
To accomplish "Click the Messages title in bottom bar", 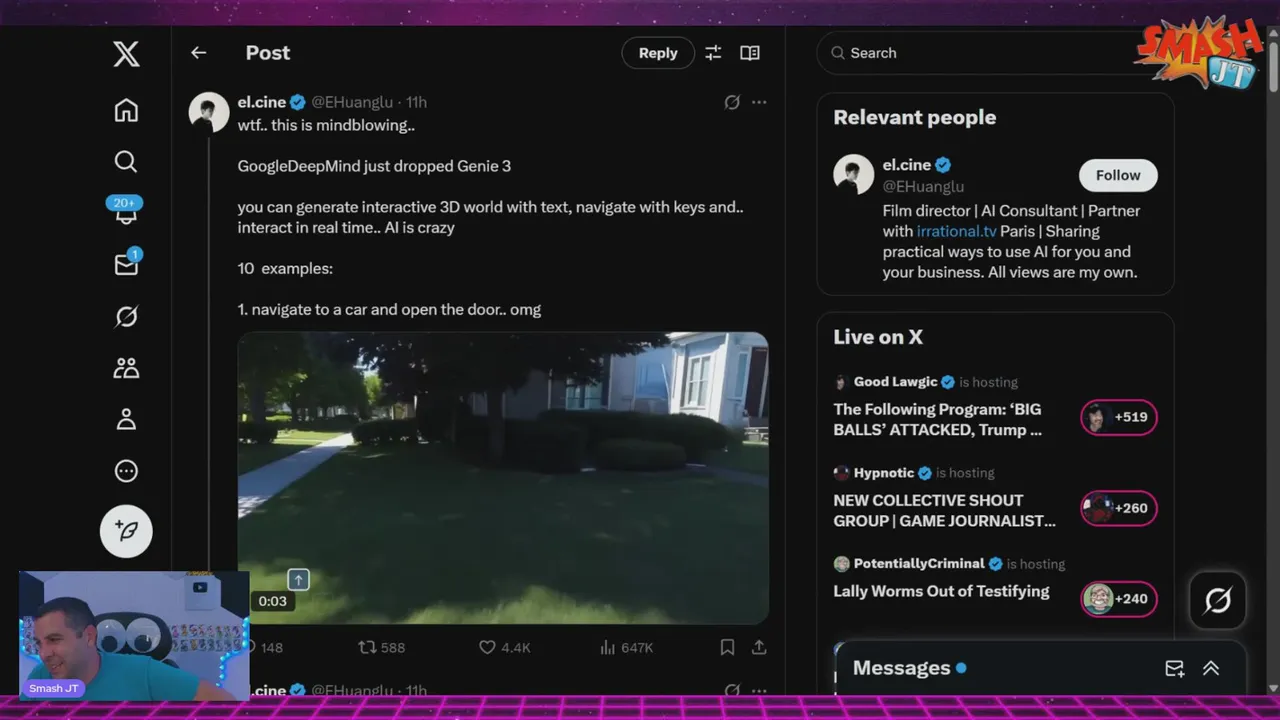I will point(901,668).
